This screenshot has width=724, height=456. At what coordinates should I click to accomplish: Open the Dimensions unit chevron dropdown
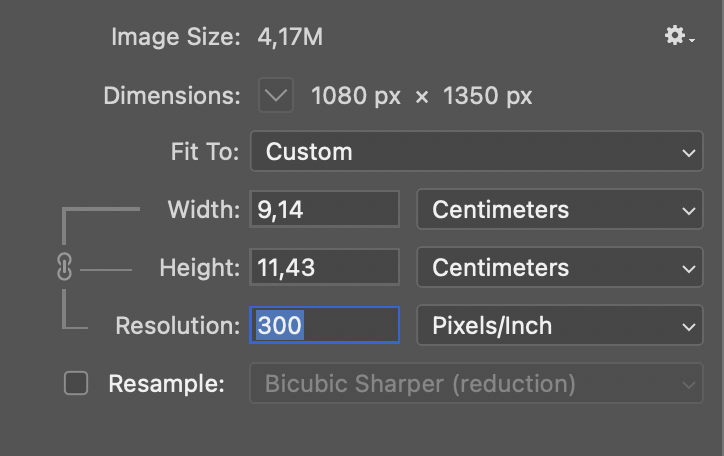pyautogui.click(x=276, y=96)
